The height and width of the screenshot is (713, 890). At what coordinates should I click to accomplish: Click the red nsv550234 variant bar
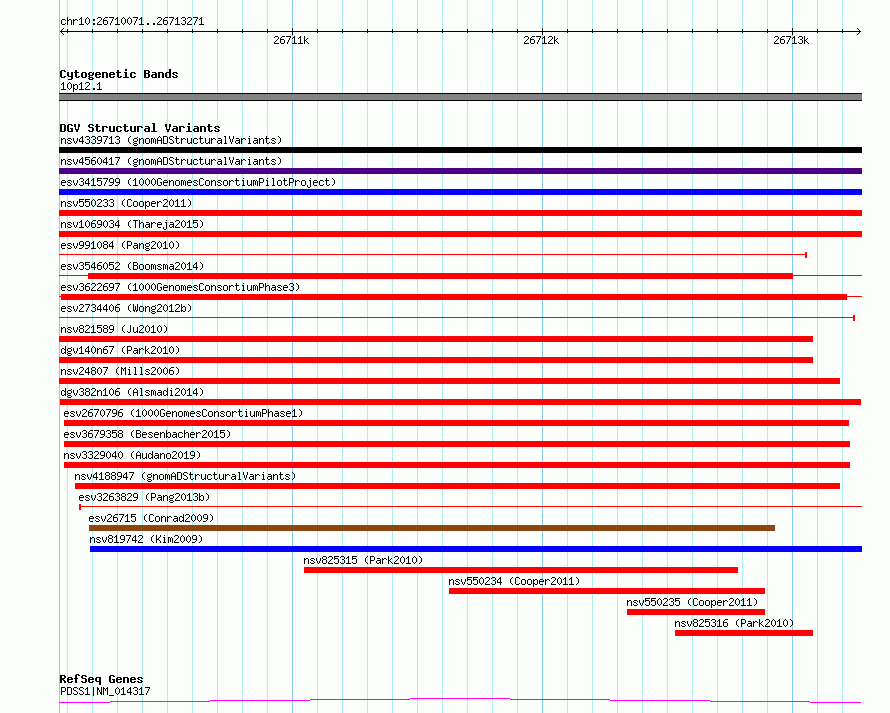point(607,591)
